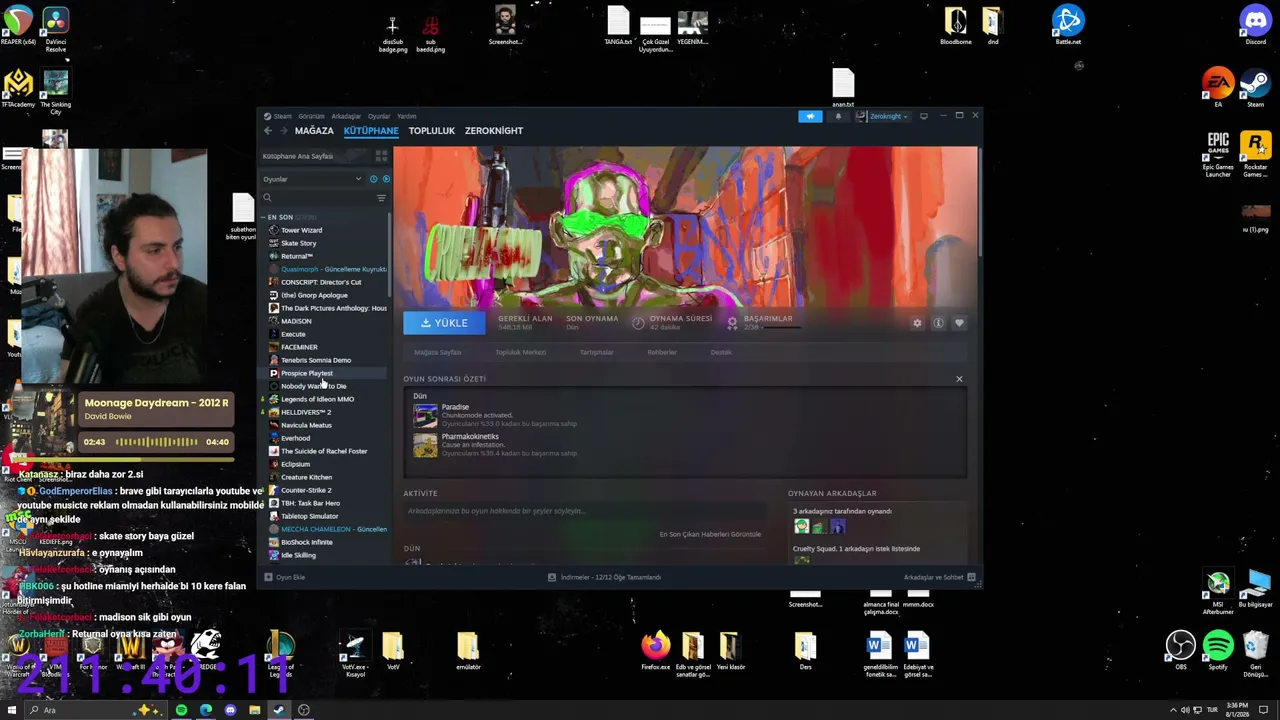The image size is (1280, 720).
Task: Select Tower Wizard in the library
Action: [301, 230]
